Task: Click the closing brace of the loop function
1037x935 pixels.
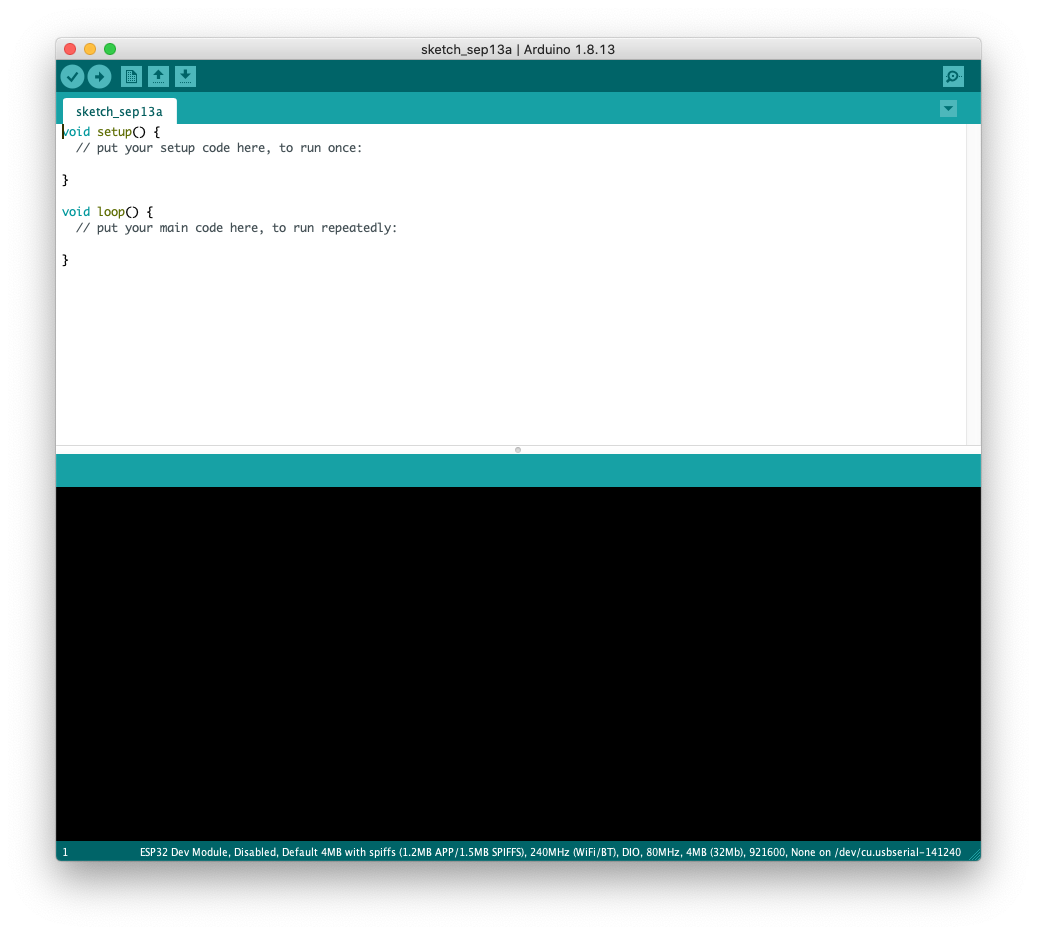Action: click(x=65, y=260)
